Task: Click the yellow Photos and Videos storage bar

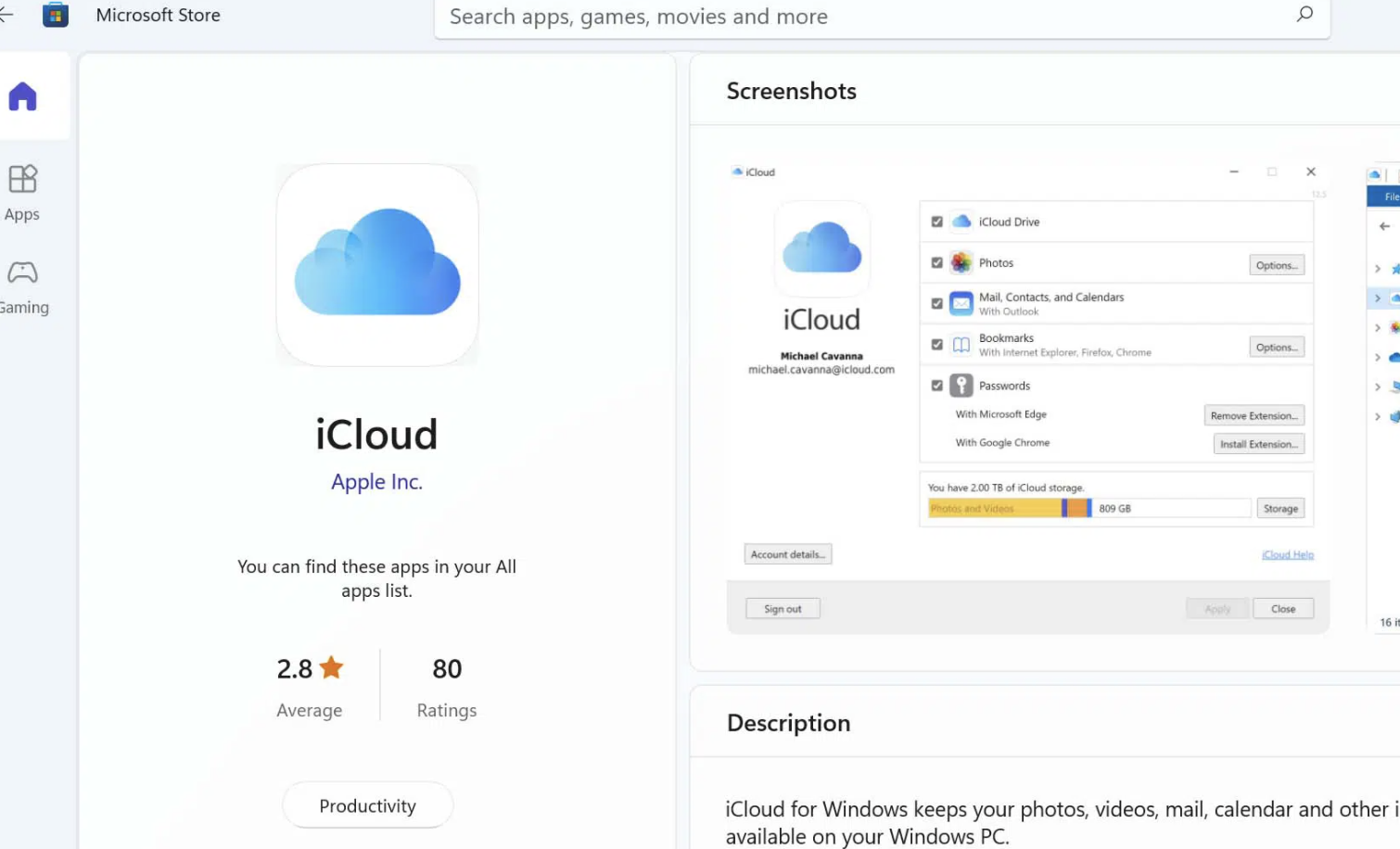Action: pos(996,508)
